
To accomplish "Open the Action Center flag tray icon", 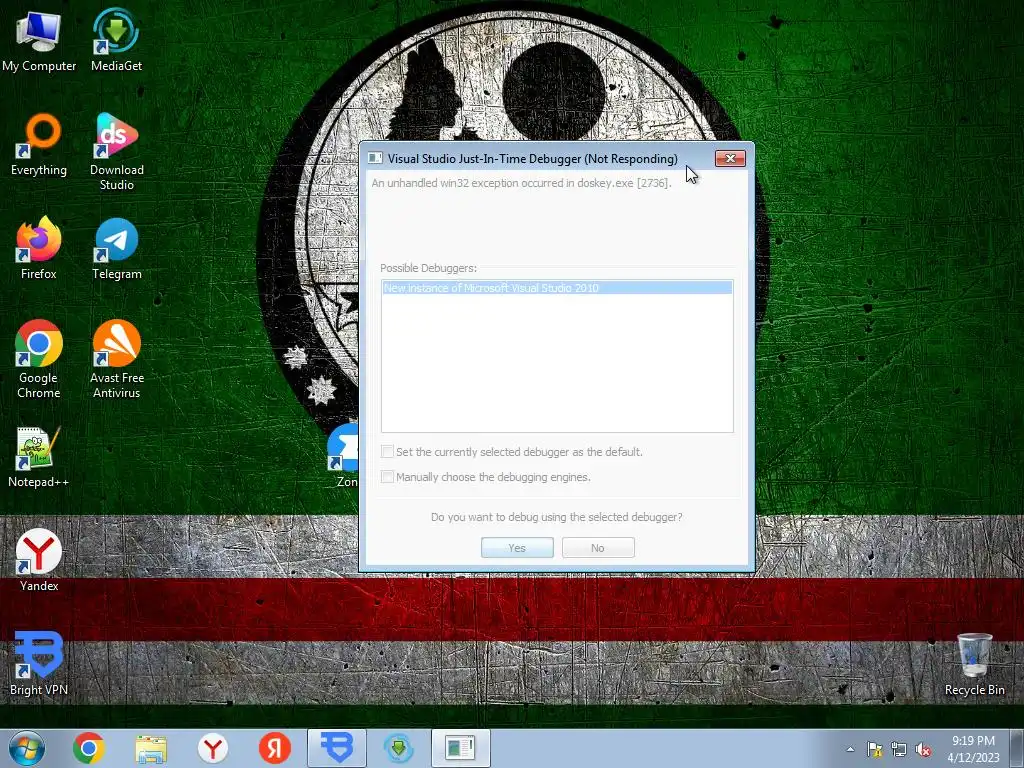I will click(x=874, y=749).
